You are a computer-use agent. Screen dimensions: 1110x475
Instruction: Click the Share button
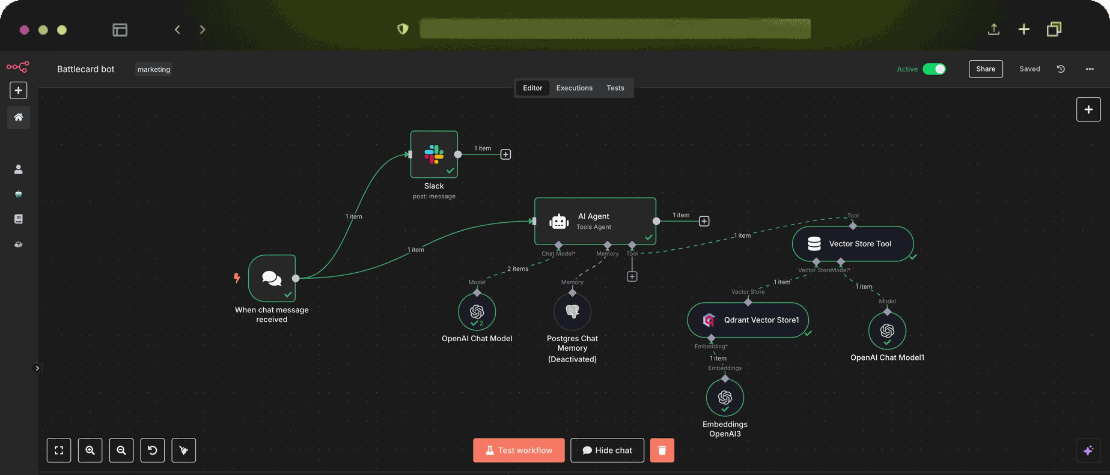coord(985,69)
